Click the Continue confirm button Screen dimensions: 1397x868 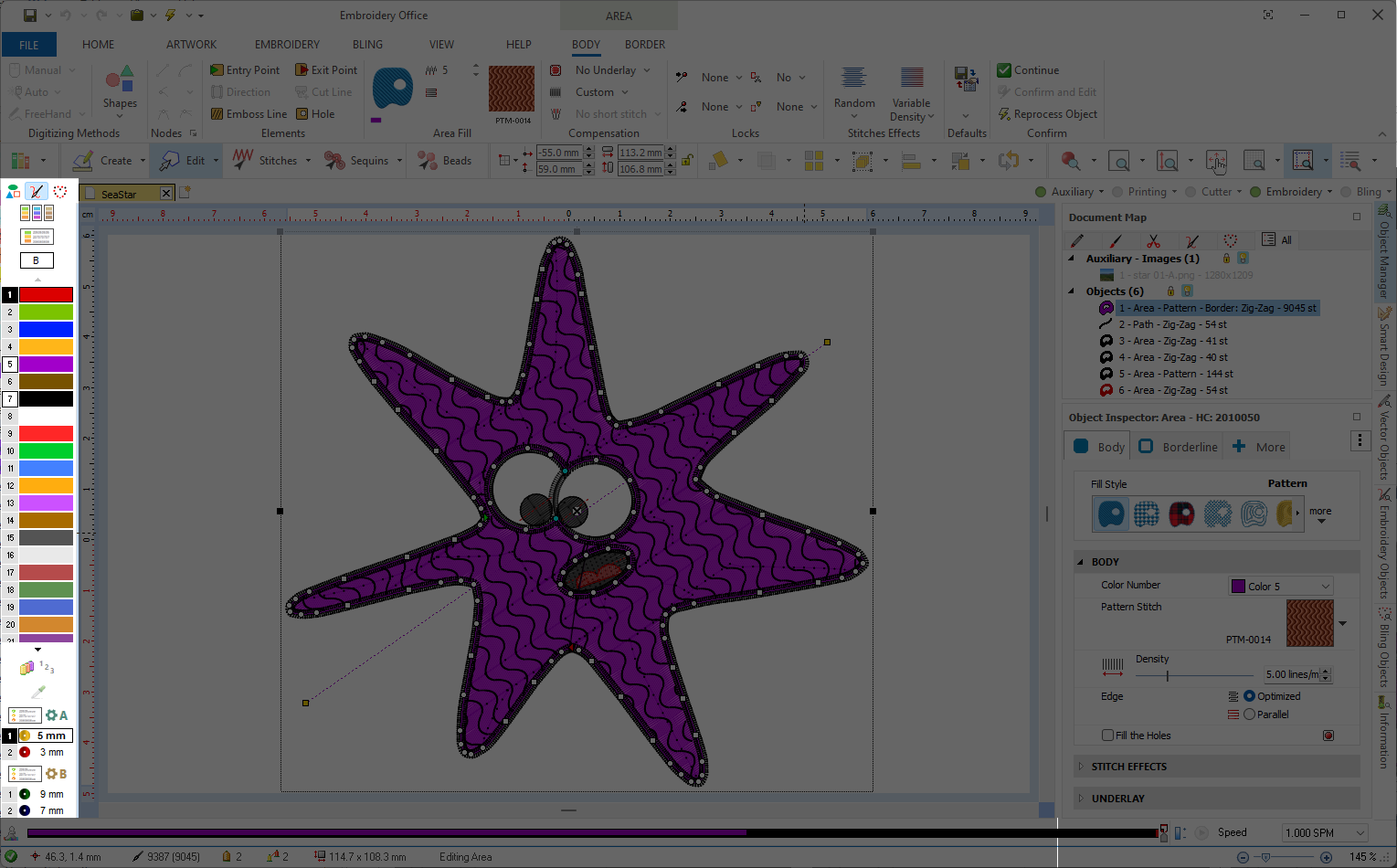tap(1028, 70)
